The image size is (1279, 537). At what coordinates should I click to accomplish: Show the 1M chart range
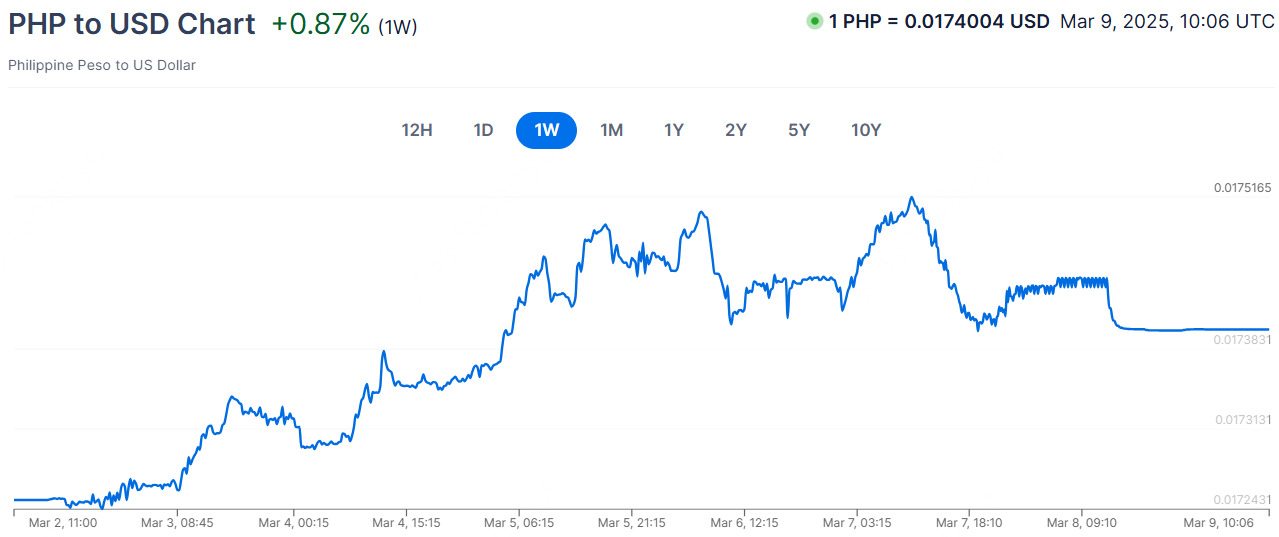point(611,130)
